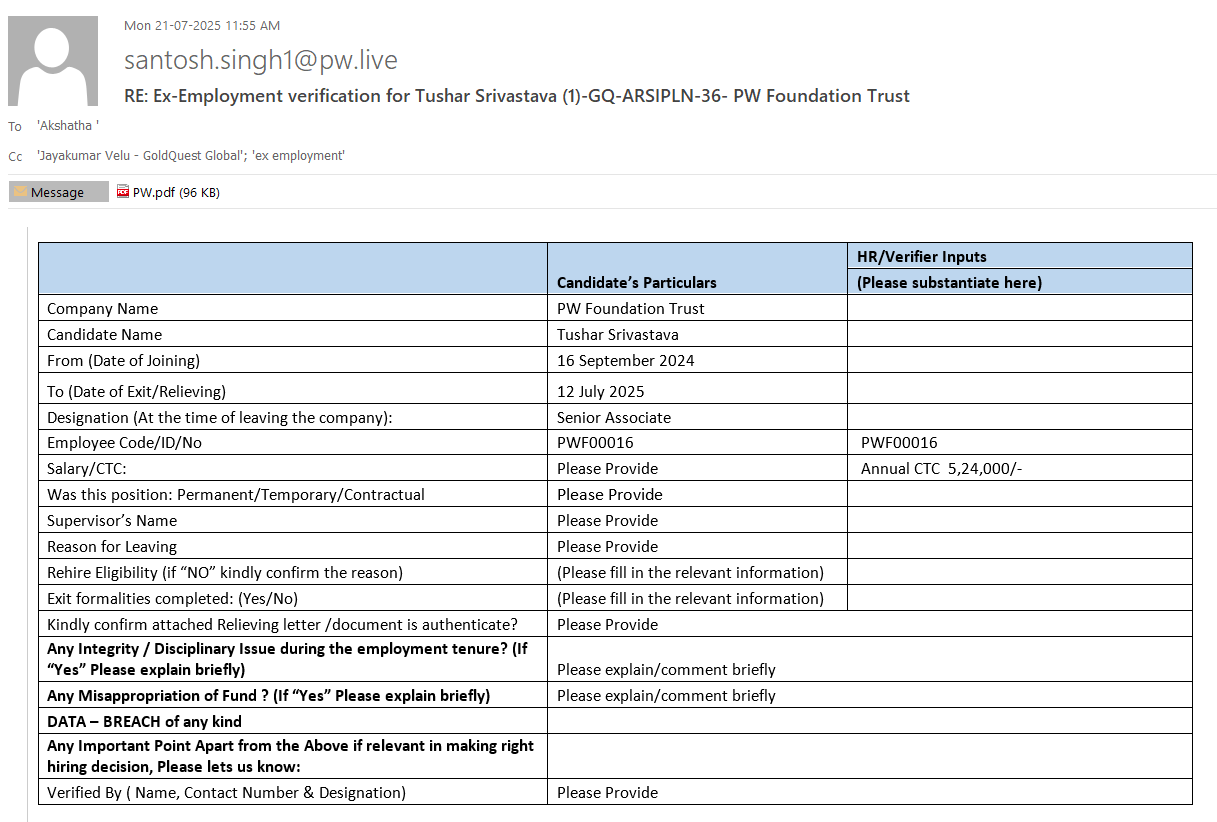
Task: Click the 'From (Date of Joining)' label
Action: (124, 360)
